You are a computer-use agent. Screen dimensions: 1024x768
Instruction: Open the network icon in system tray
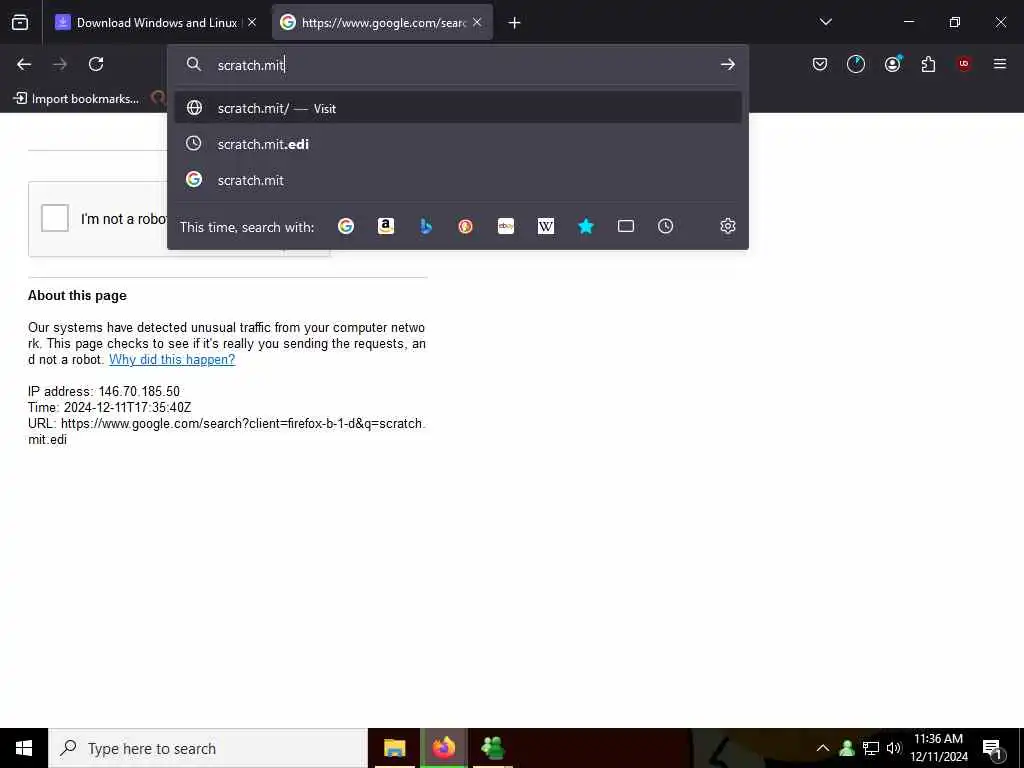click(871, 748)
